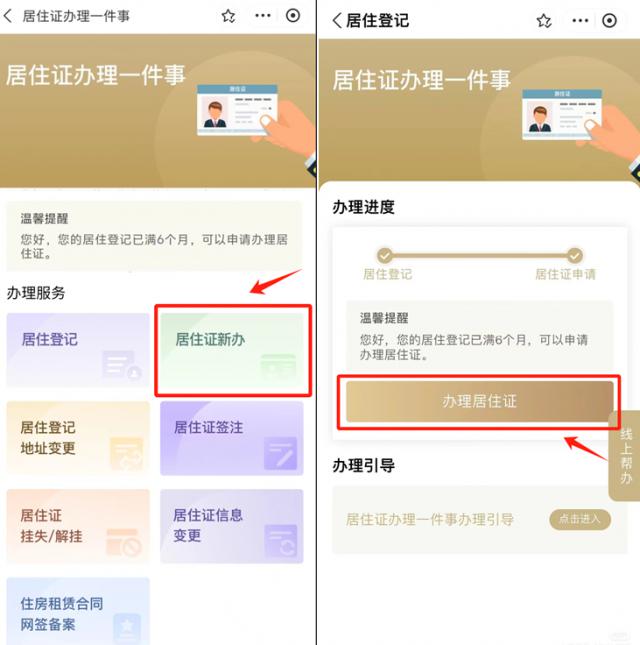Tap back arrow beside 居住登记 title
The image size is (640, 645).
[x=337, y=20]
